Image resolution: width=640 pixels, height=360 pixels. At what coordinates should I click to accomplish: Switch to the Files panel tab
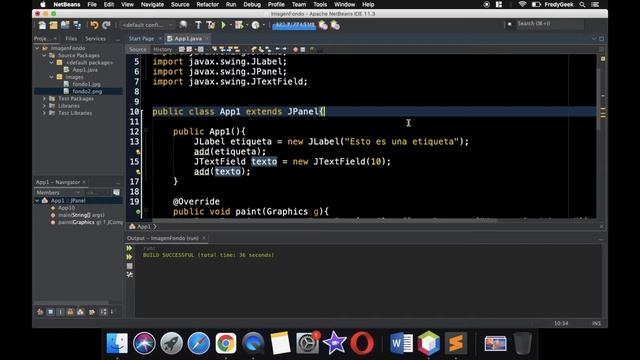pos(71,38)
